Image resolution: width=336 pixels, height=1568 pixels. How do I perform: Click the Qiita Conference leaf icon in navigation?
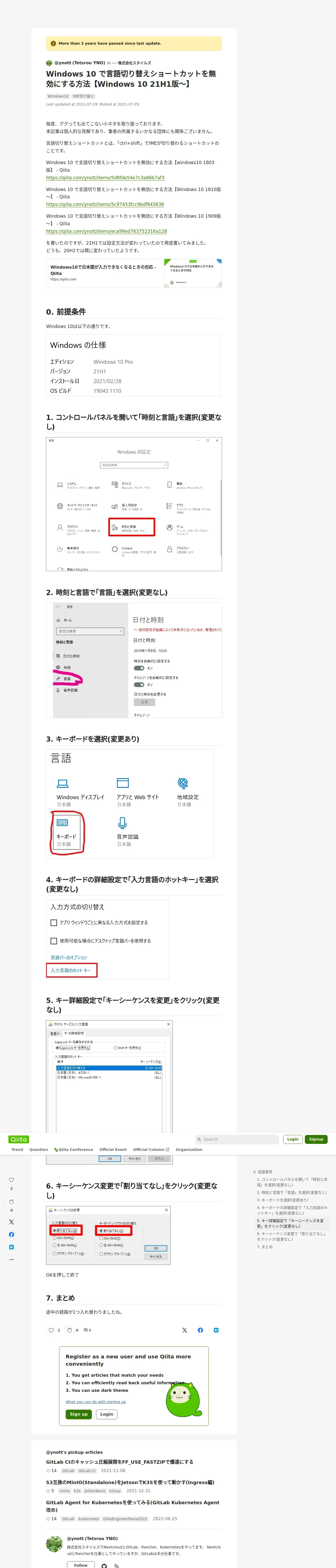55,1150
